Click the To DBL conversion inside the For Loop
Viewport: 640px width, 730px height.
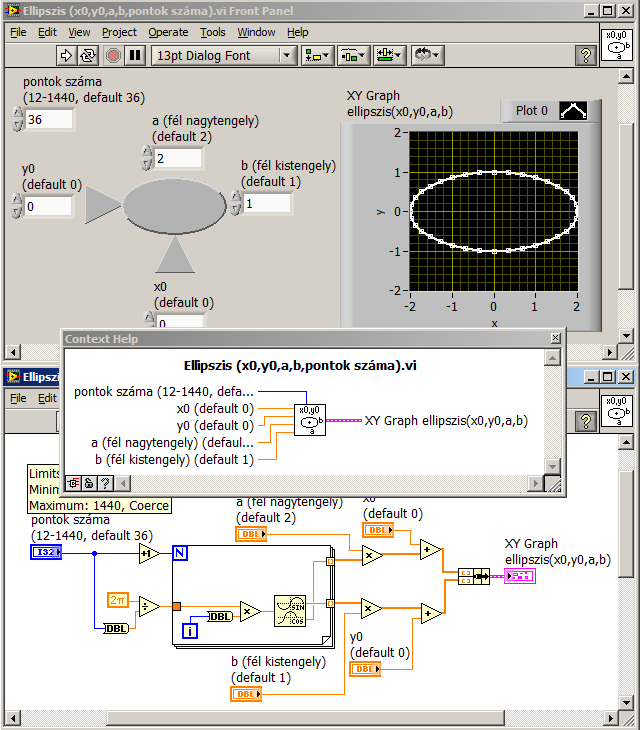pos(220,617)
